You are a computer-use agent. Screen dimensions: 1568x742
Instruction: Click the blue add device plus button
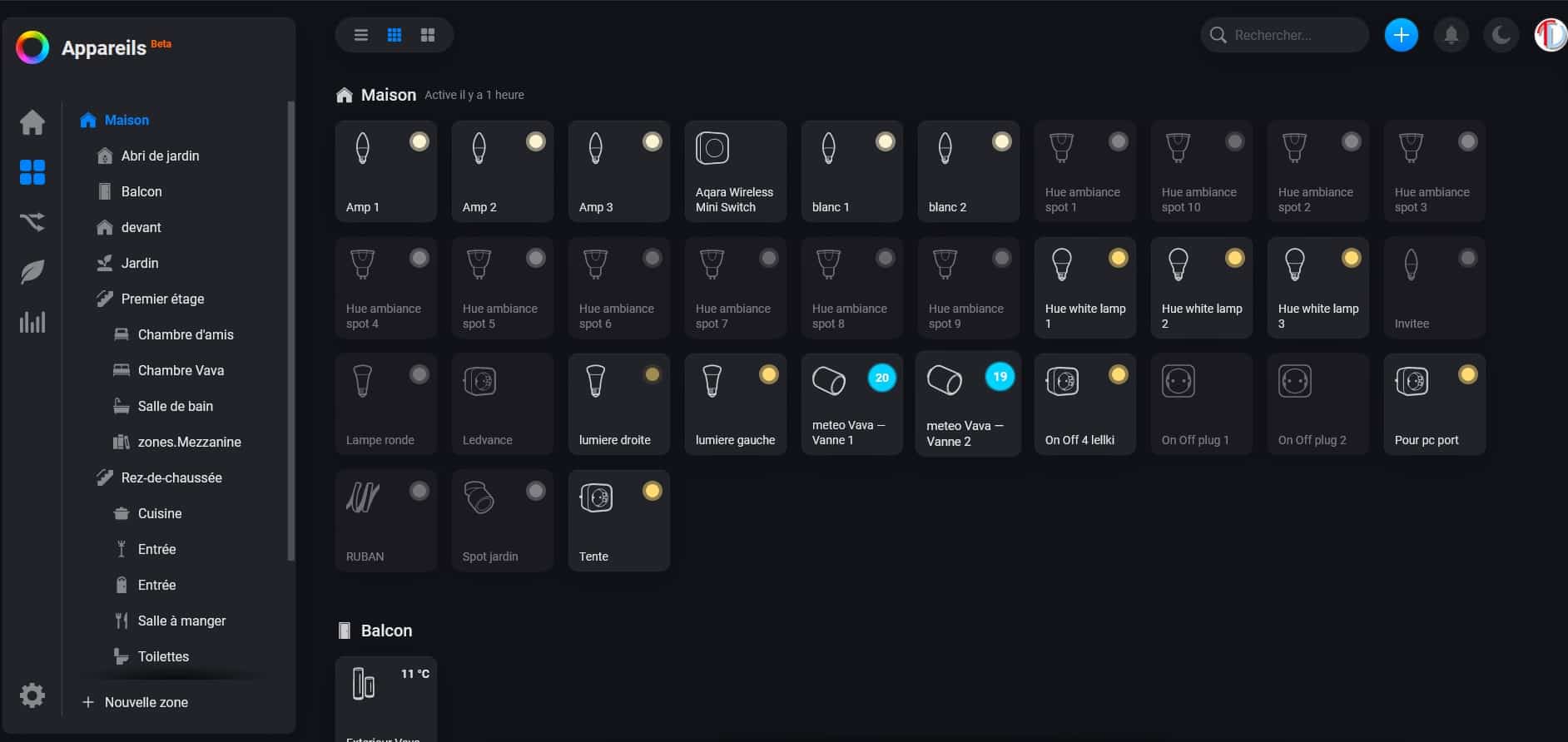1401,35
